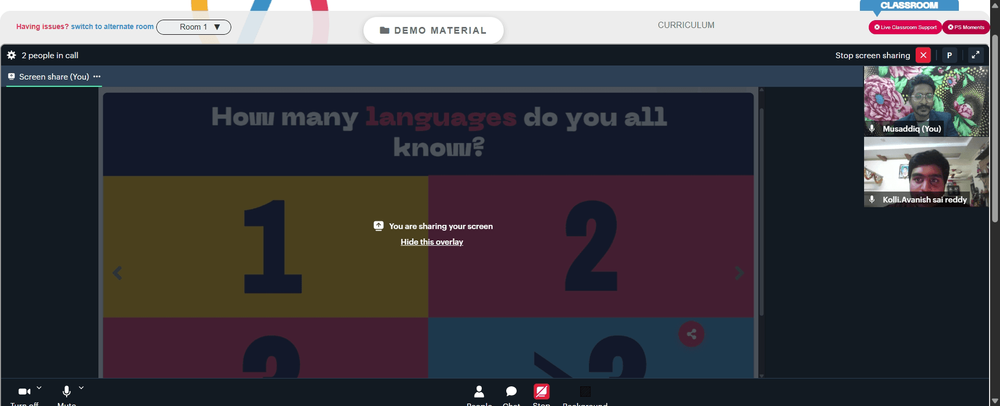This screenshot has height=406, width=1000.
Task: Click the Hide this overlay link
Action: tap(432, 242)
